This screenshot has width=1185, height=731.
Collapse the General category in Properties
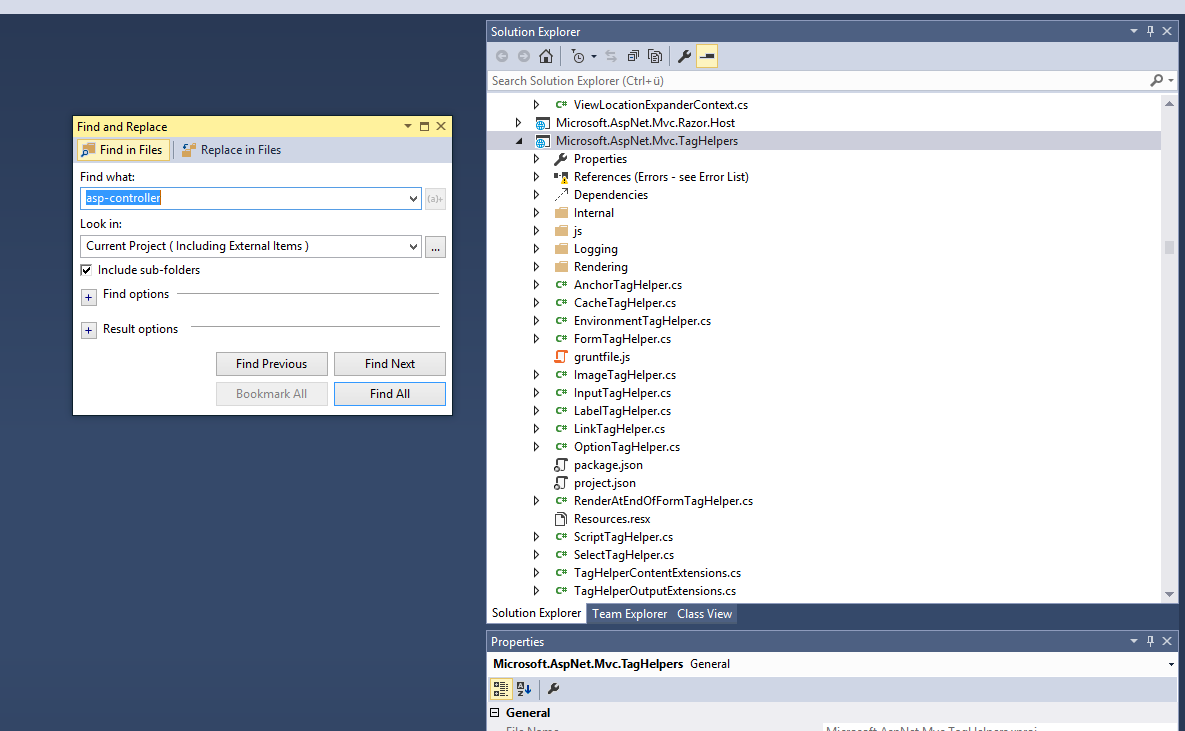point(495,713)
